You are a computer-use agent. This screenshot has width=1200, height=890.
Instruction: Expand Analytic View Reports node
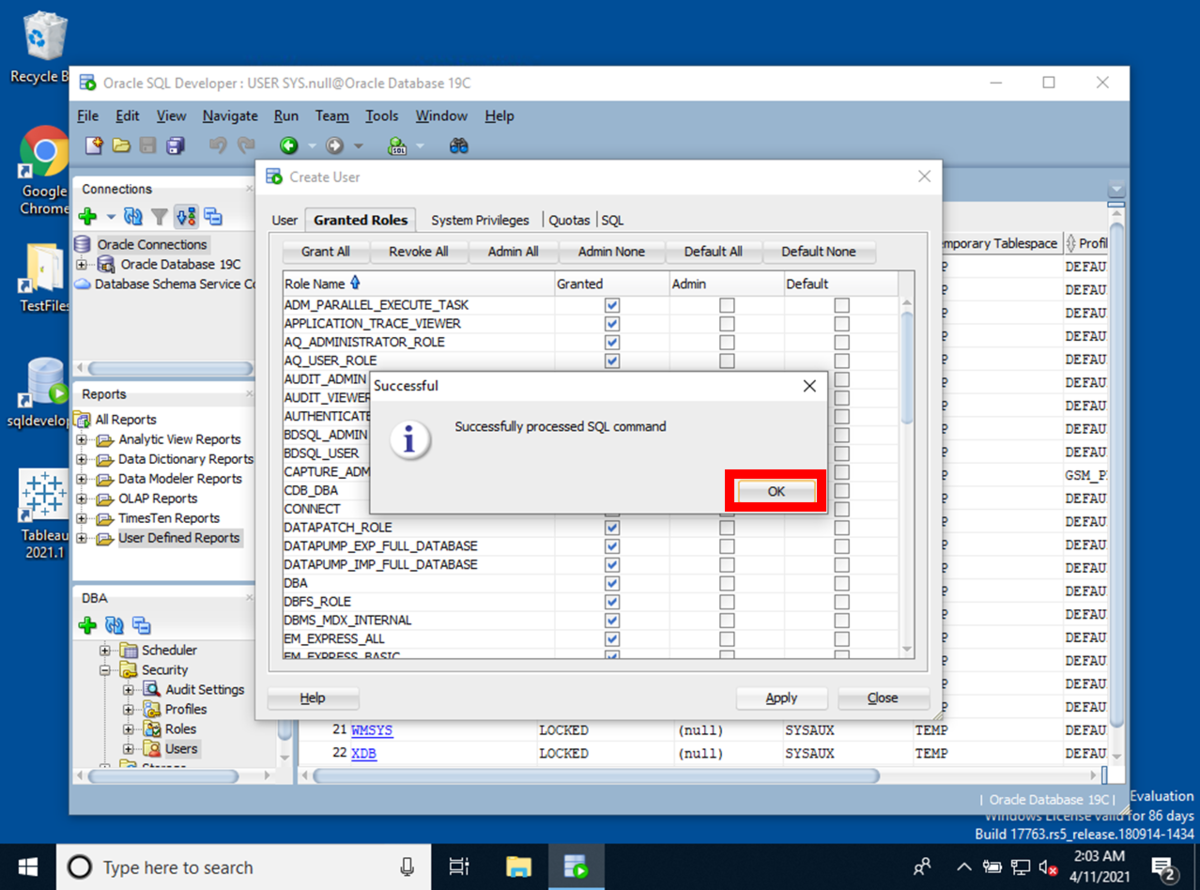[82, 440]
